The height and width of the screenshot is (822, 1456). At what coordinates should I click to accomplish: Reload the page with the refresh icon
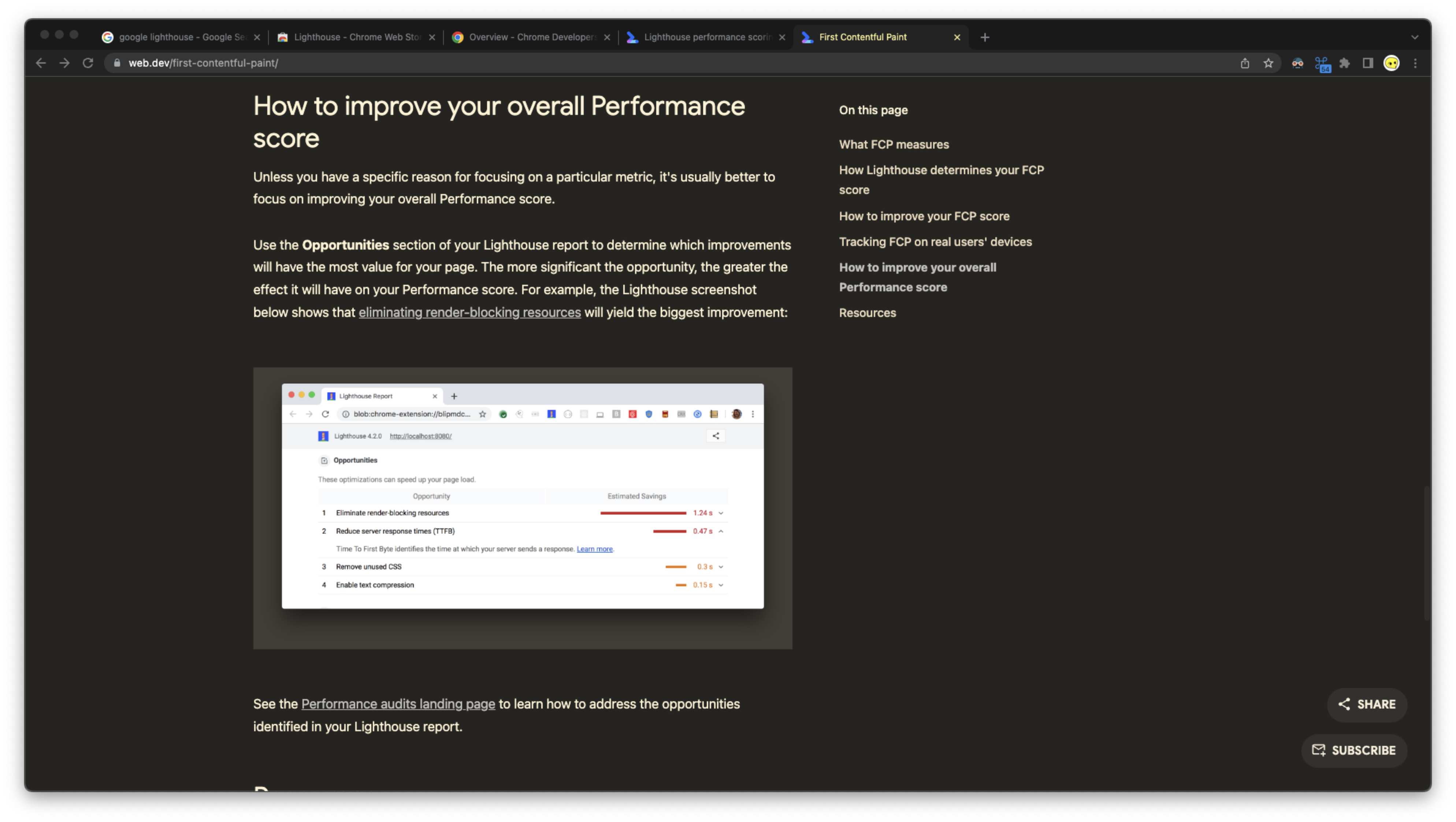pyautogui.click(x=88, y=63)
